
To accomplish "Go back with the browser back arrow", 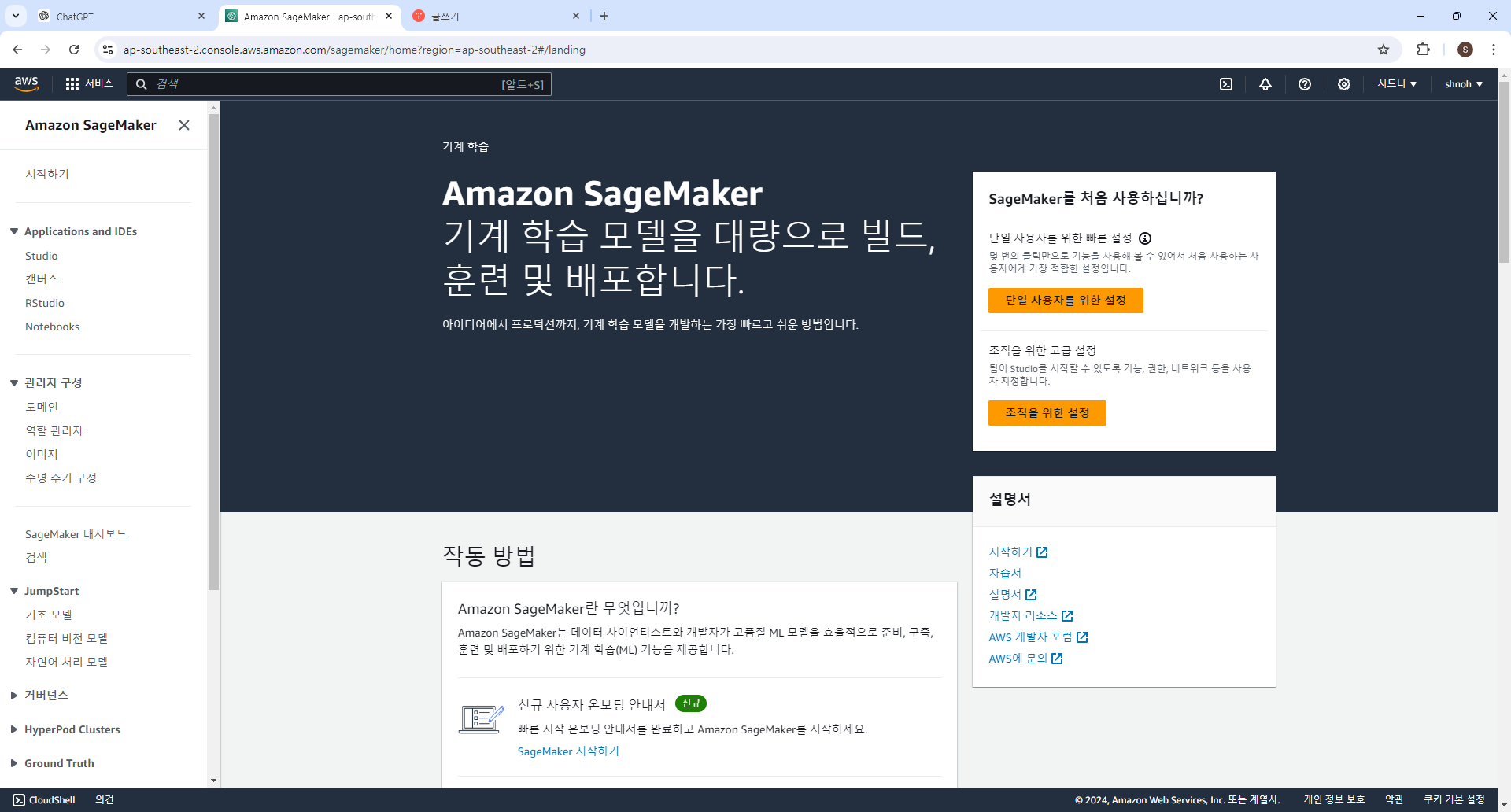I will click(x=17, y=50).
